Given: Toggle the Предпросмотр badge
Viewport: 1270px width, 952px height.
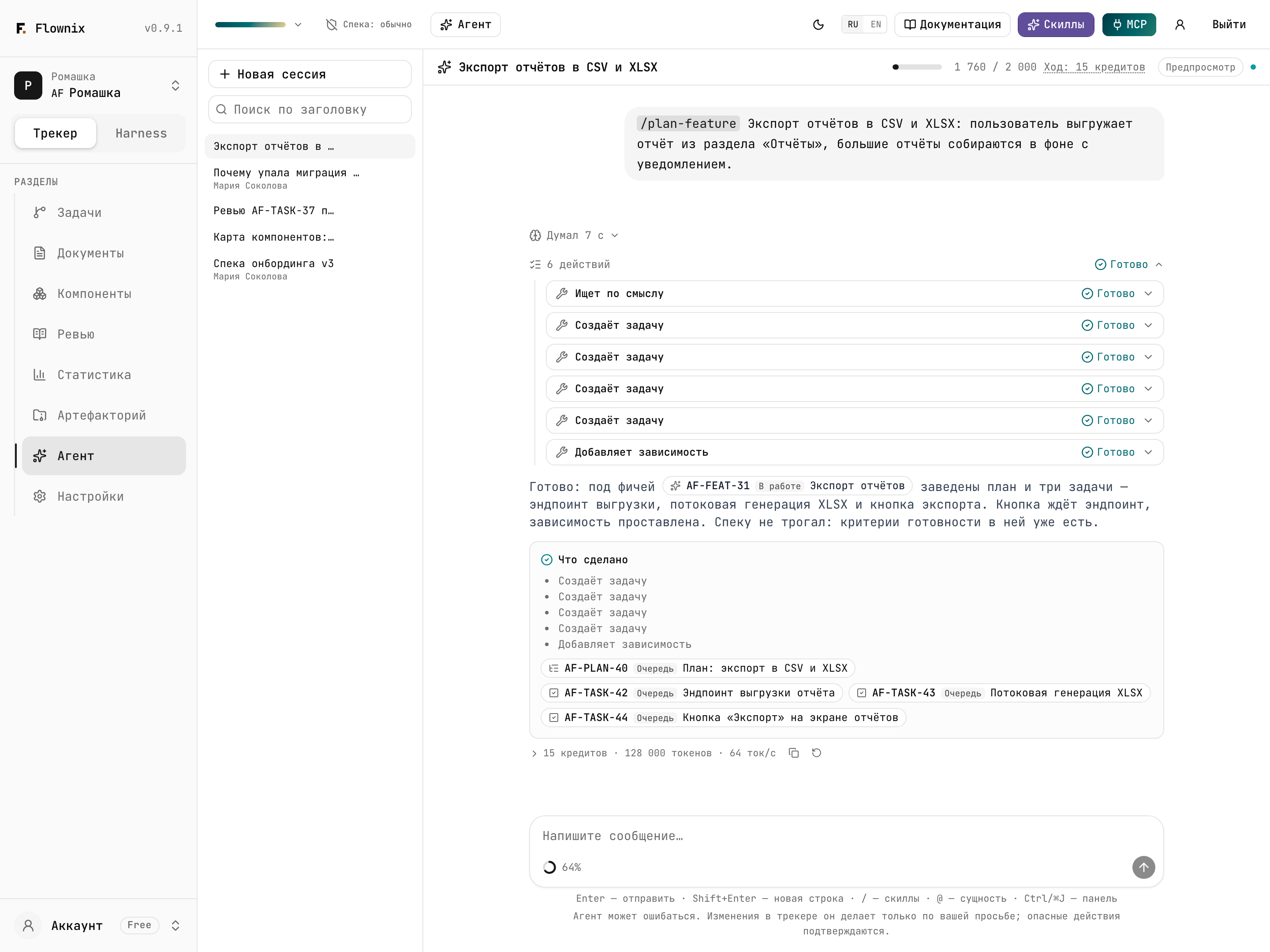Looking at the screenshot, I should 1200,67.
